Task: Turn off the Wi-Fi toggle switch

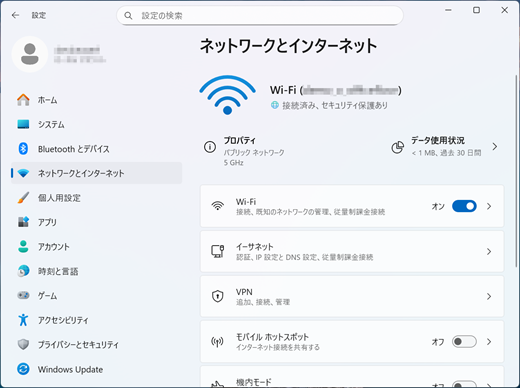Action: (464, 206)
